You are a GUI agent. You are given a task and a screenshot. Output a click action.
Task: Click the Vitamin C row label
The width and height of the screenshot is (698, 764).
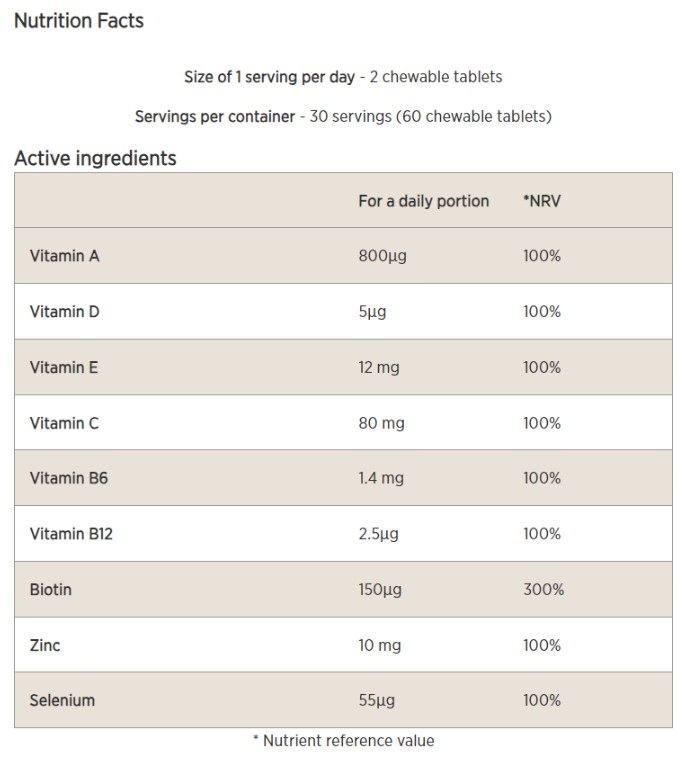pyautogui.click(x=65, y=423)
